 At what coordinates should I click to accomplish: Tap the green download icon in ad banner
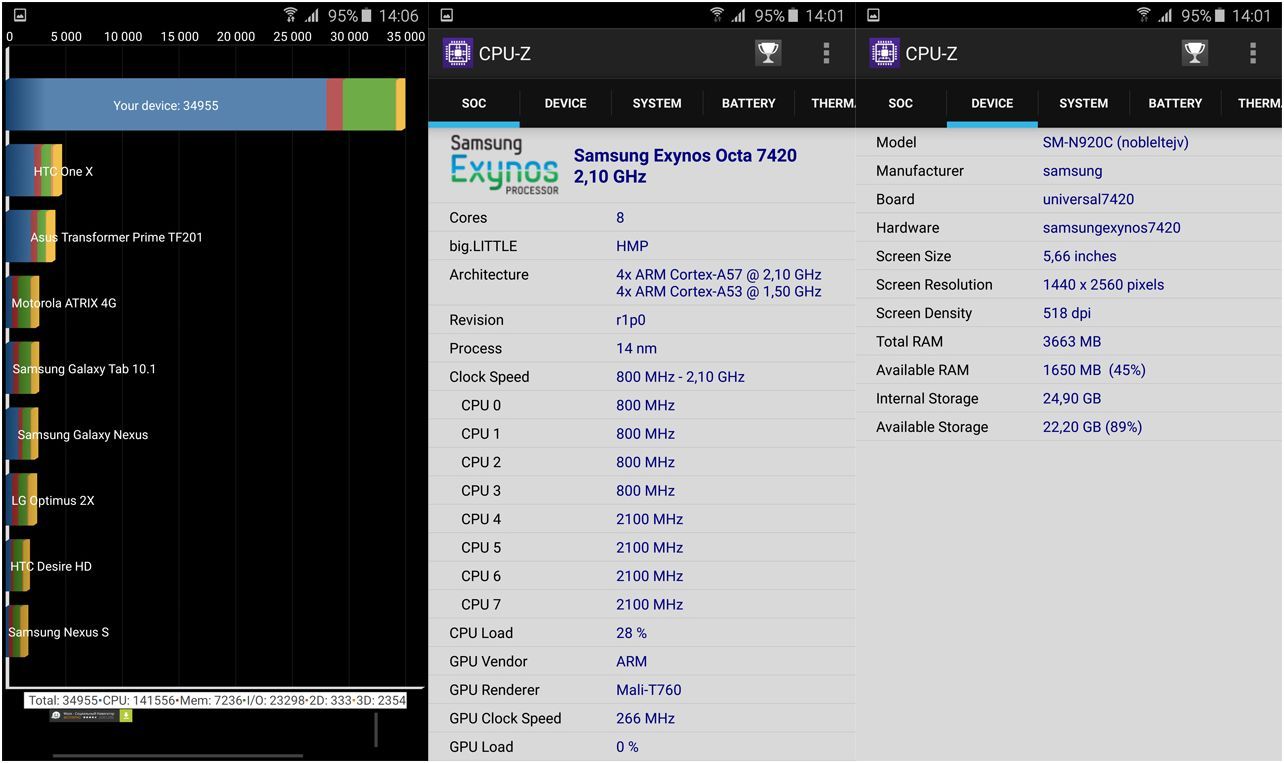pyautogui.click(x=126, y=715)
